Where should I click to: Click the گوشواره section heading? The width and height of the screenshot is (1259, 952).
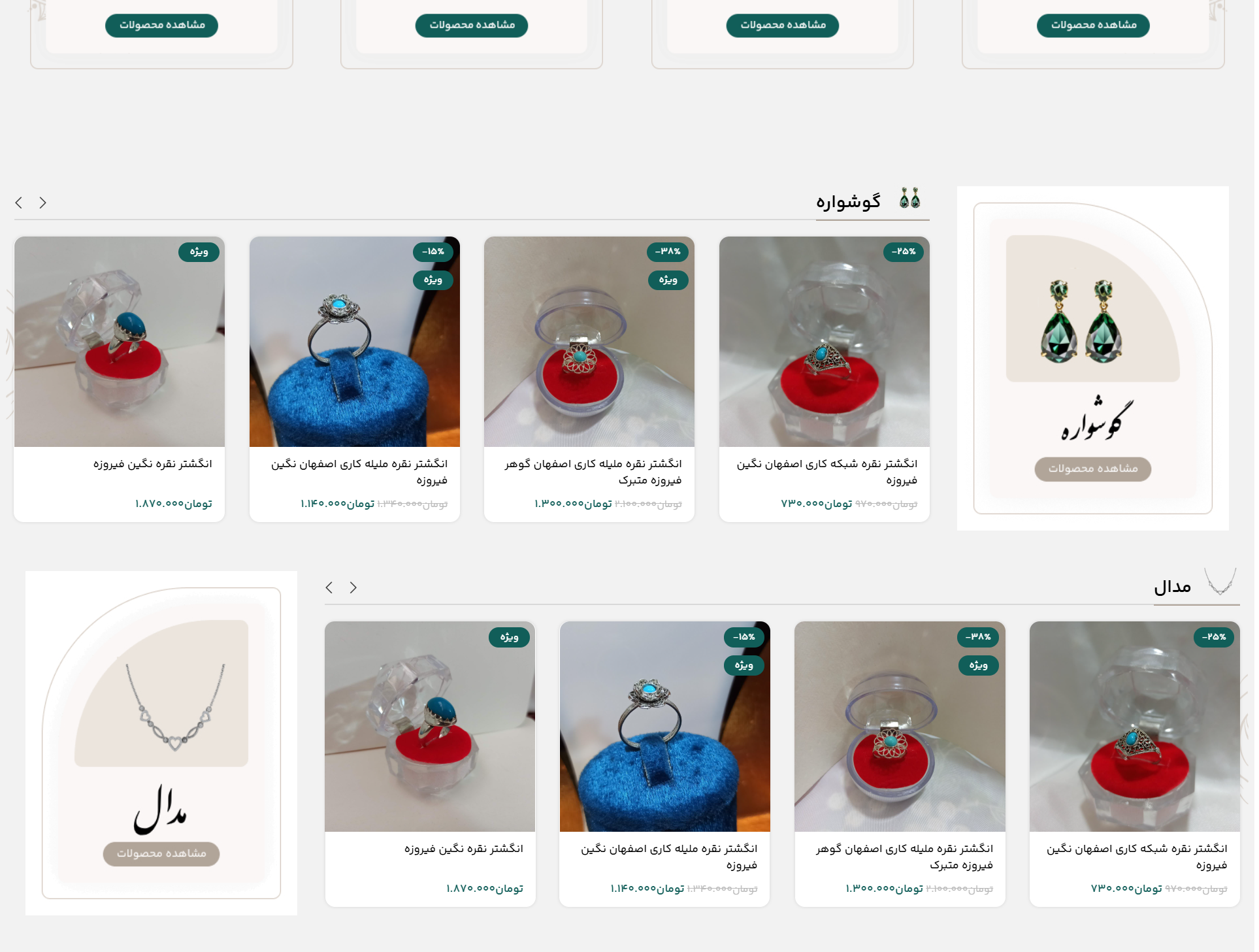[x=848, y=202]
